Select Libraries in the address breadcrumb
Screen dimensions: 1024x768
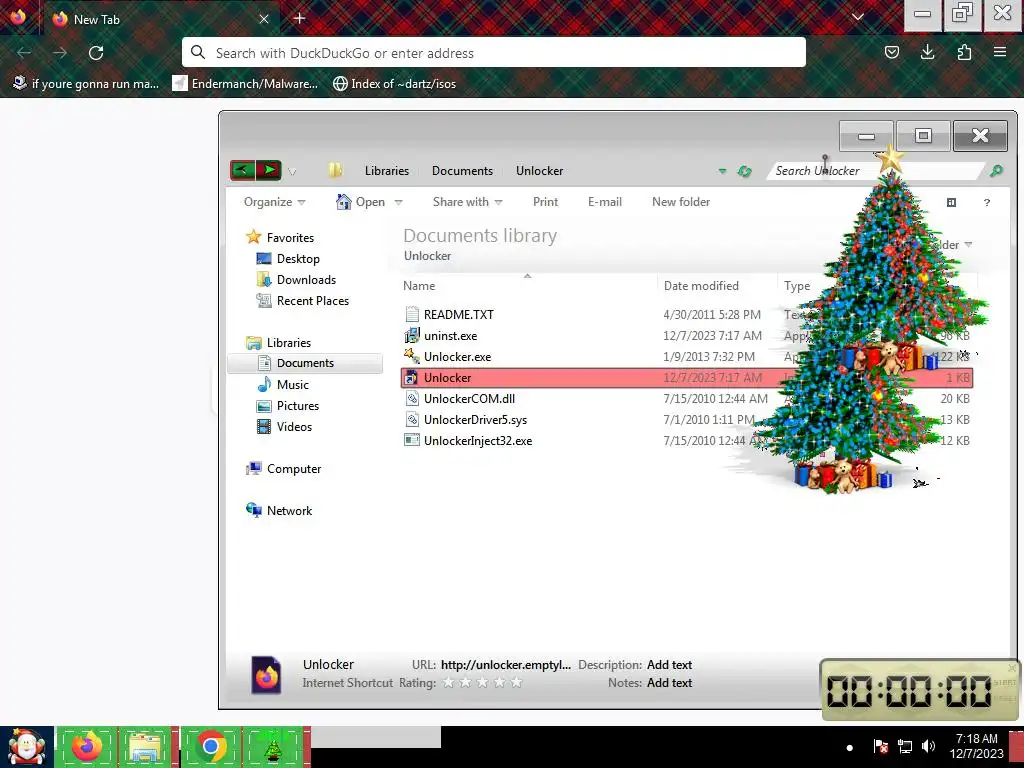[x=387, y=170]
